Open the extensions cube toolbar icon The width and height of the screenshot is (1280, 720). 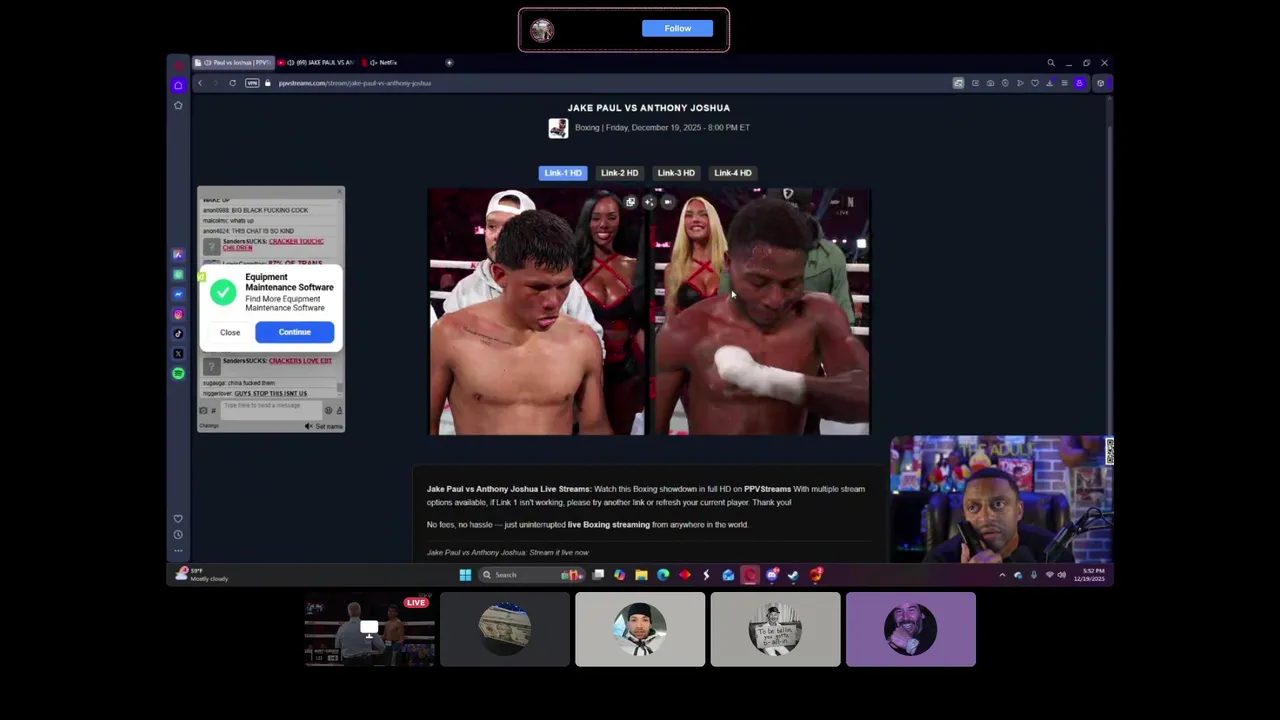pos(1100,83)
